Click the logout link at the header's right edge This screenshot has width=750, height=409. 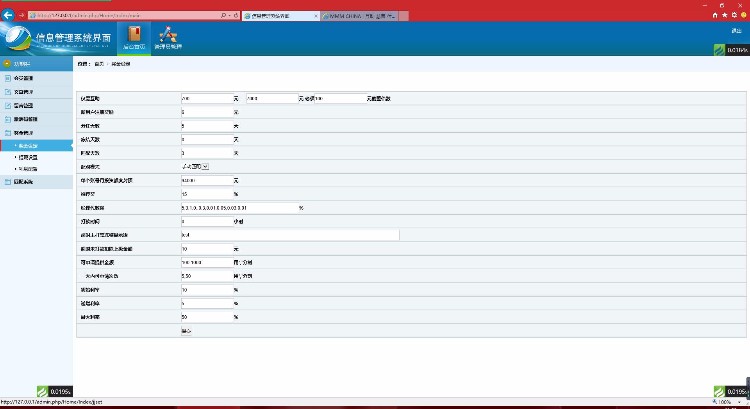click(x=736, y=31)
